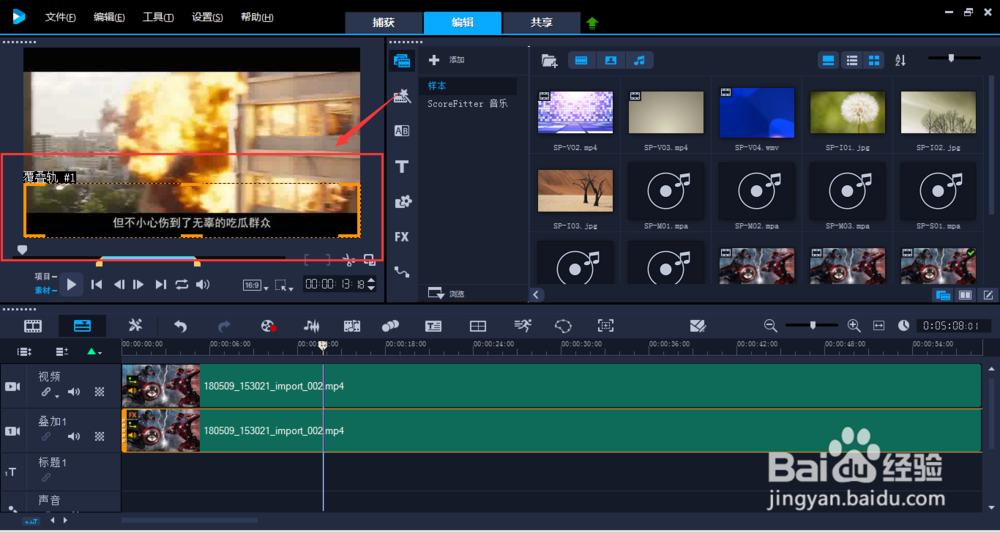1000x533 pixels.
Task: Switch to Storyboard view
Action: pyautogui.click(x=33, y=326)
